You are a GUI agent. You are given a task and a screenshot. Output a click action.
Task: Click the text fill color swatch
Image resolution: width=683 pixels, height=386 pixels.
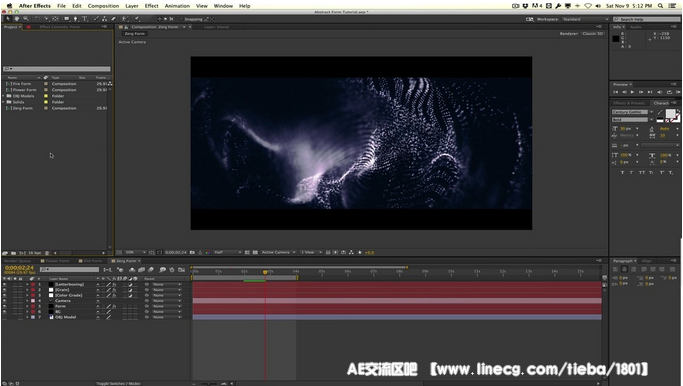click(670, 114)
